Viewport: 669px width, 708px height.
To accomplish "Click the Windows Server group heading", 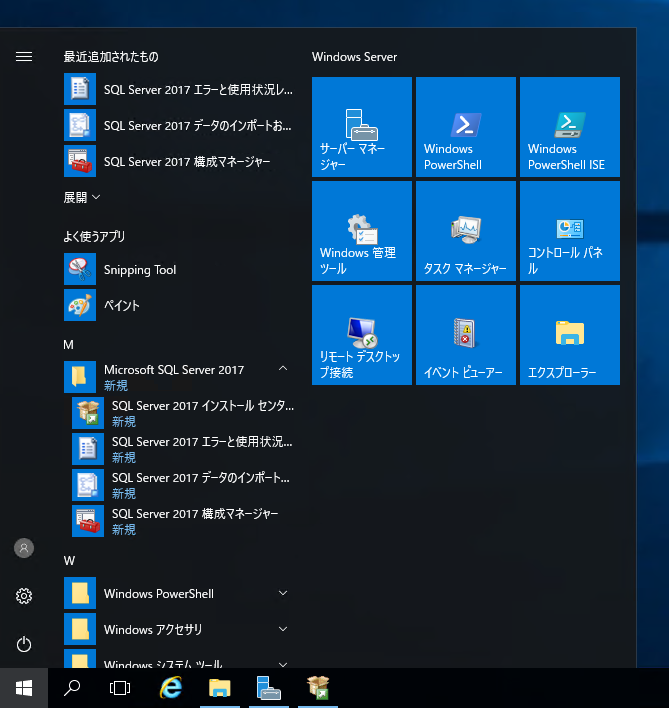I will pos(354,57).
